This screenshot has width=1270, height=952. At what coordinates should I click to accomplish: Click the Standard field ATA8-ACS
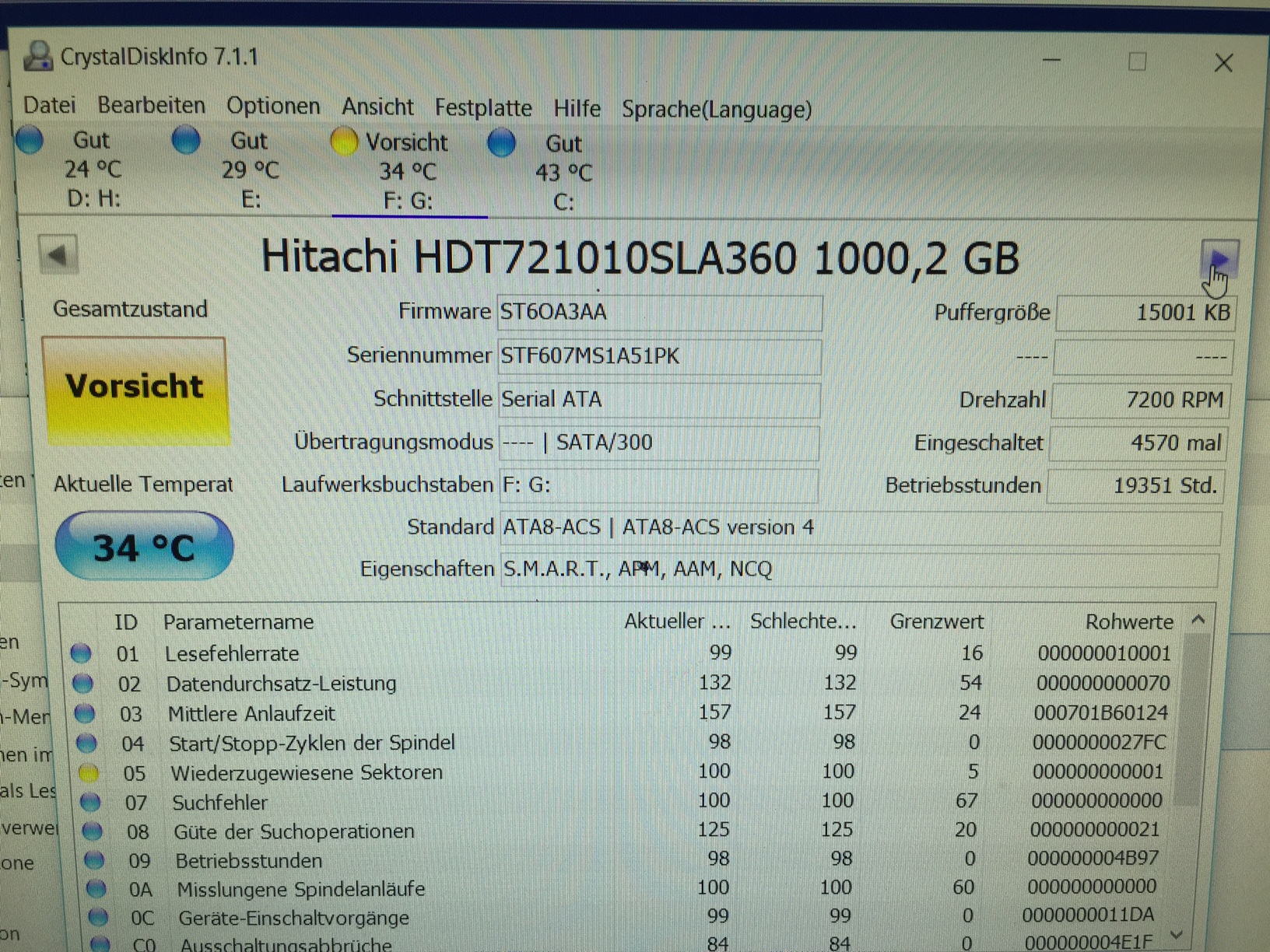tap(860, 527)
